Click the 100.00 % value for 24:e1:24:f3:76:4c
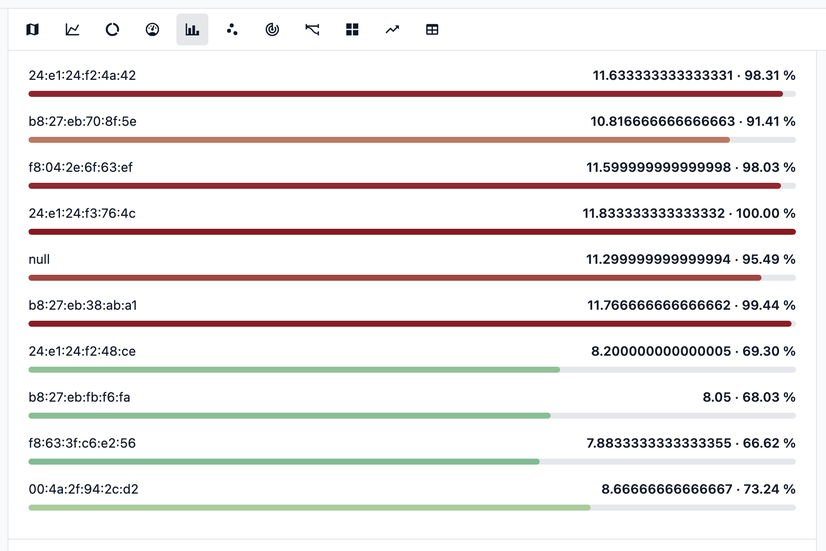This screenshot has height=551, width=826. coord(768,213)
